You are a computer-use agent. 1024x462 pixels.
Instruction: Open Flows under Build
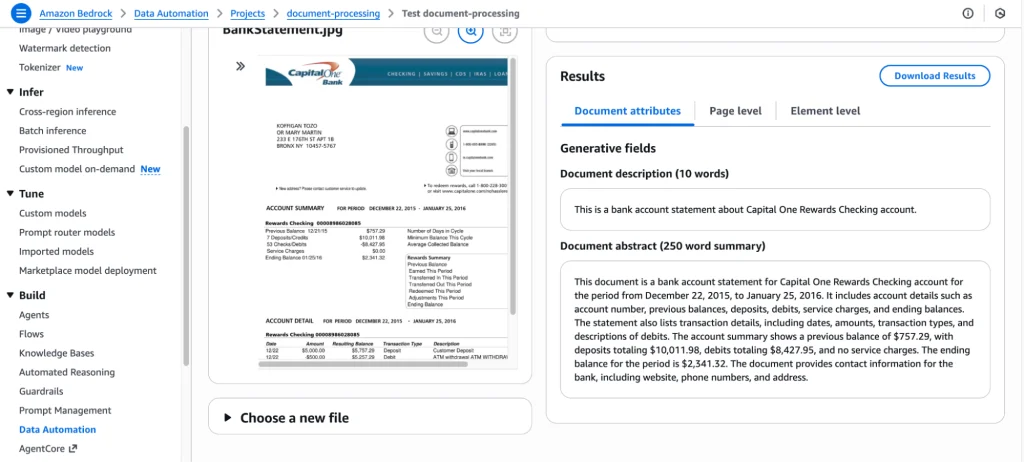click(31, 334)
